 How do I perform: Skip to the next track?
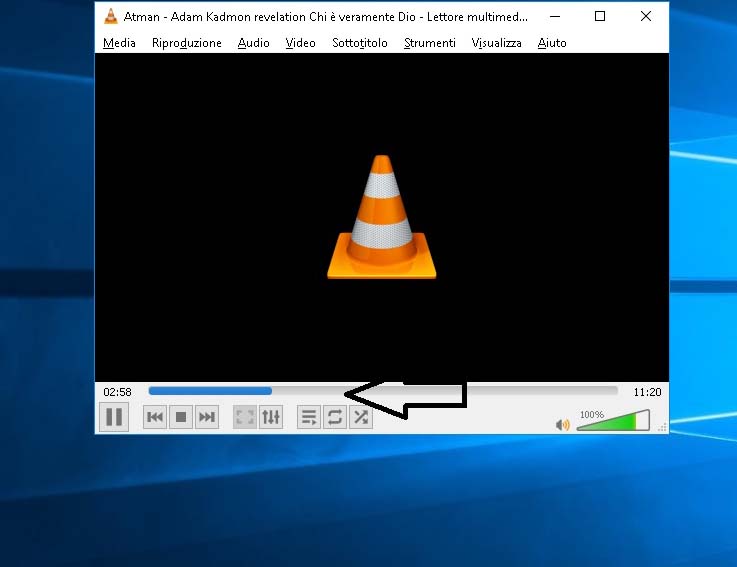pyautogui.click(x=207, y=417)
